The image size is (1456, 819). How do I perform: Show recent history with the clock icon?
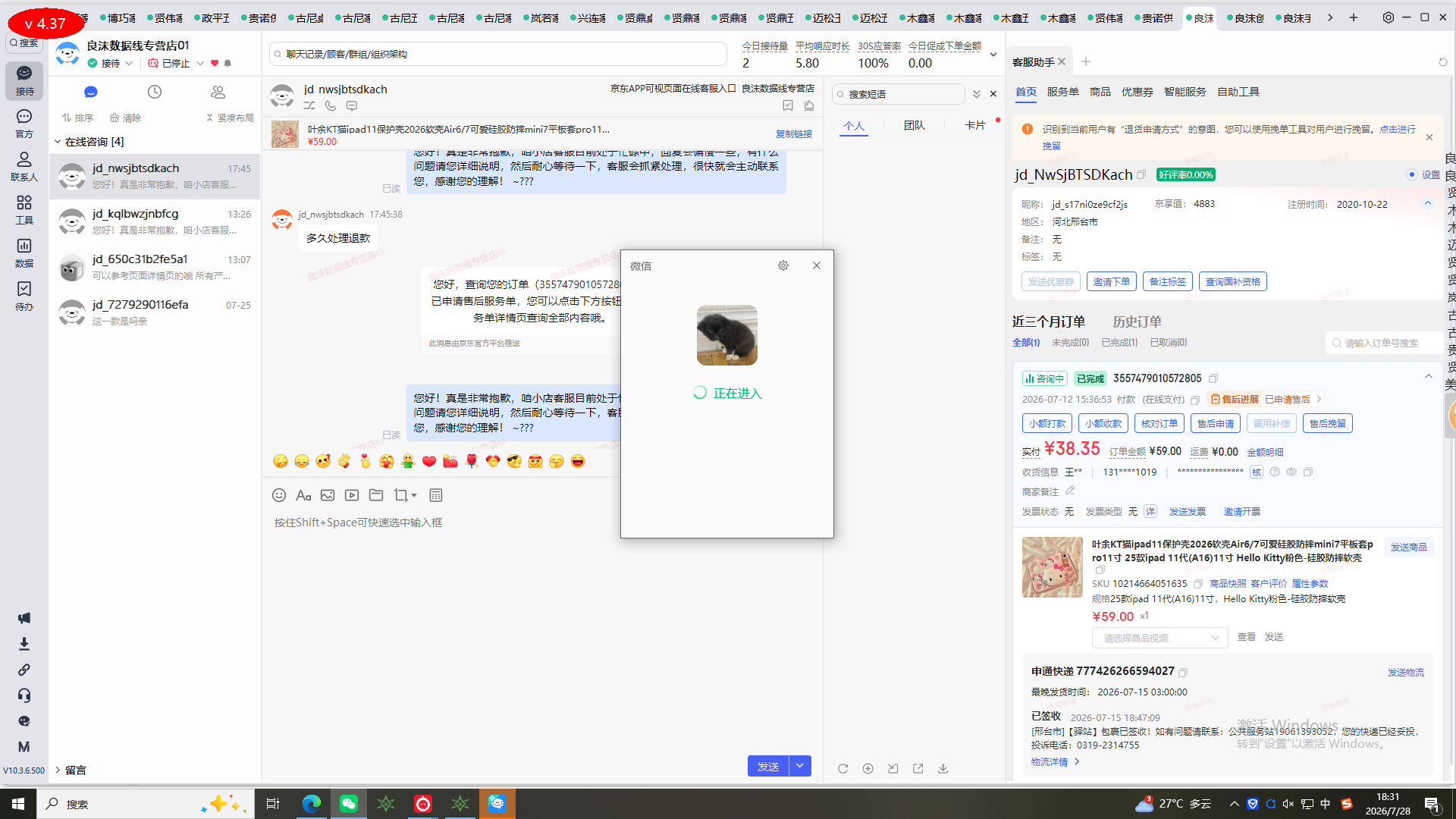point(155,92)
